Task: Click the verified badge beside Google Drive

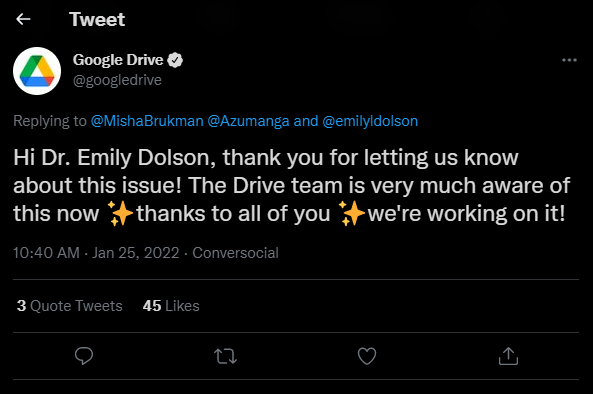Action: pos(175,60)
